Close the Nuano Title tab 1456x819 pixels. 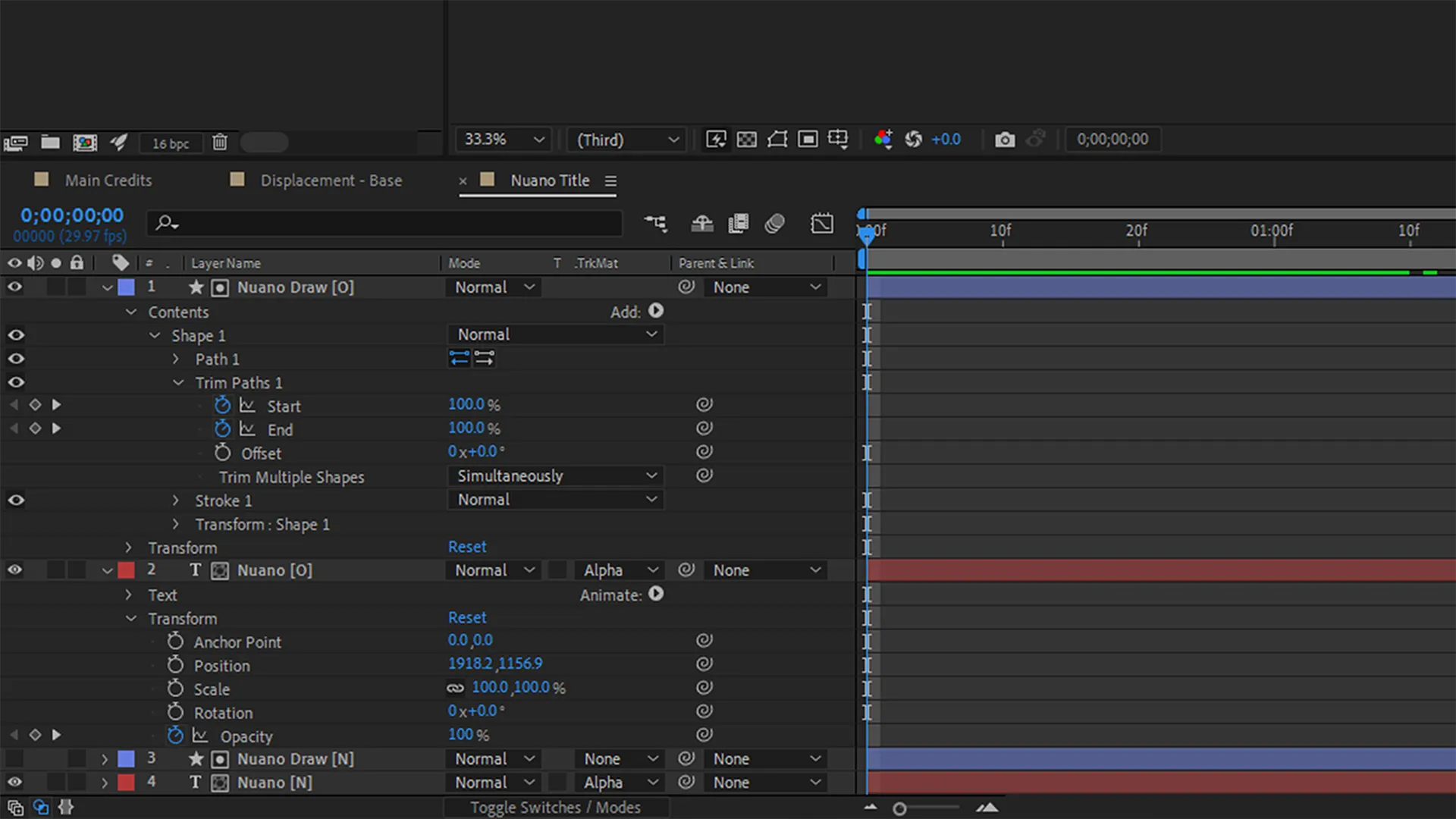pyautogui.click(x=463, y=181)
